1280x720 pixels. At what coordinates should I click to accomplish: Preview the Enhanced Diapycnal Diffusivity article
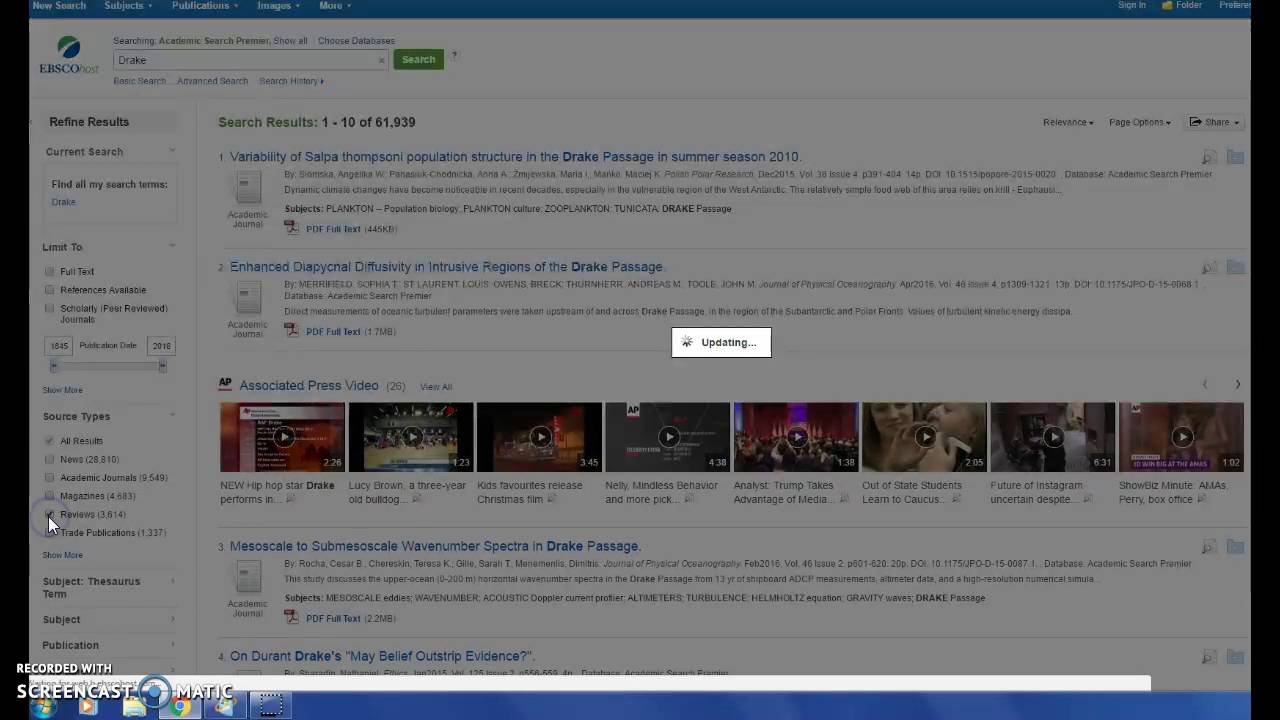pos(1210,268)
